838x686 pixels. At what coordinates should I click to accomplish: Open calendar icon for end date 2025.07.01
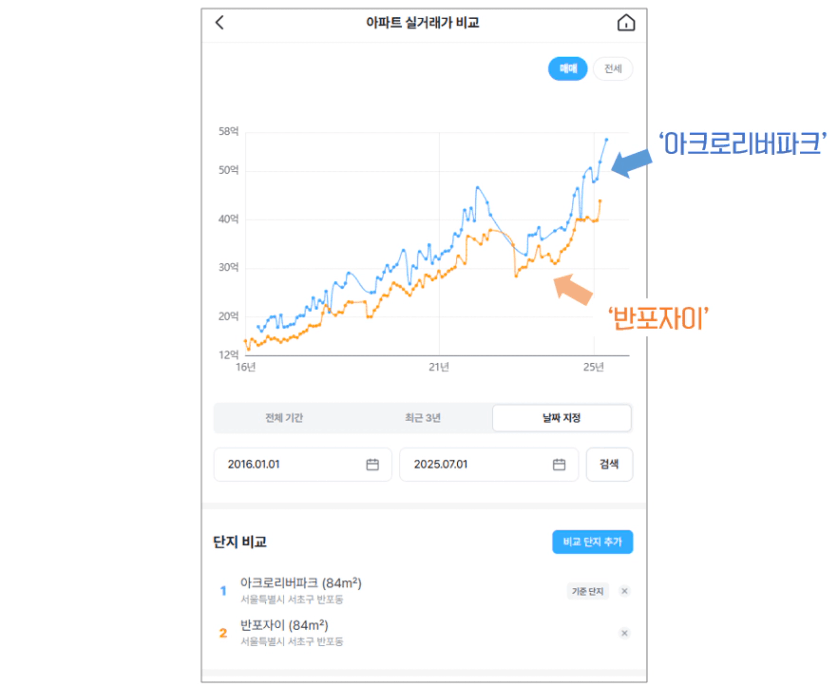[x=559, y=465]
